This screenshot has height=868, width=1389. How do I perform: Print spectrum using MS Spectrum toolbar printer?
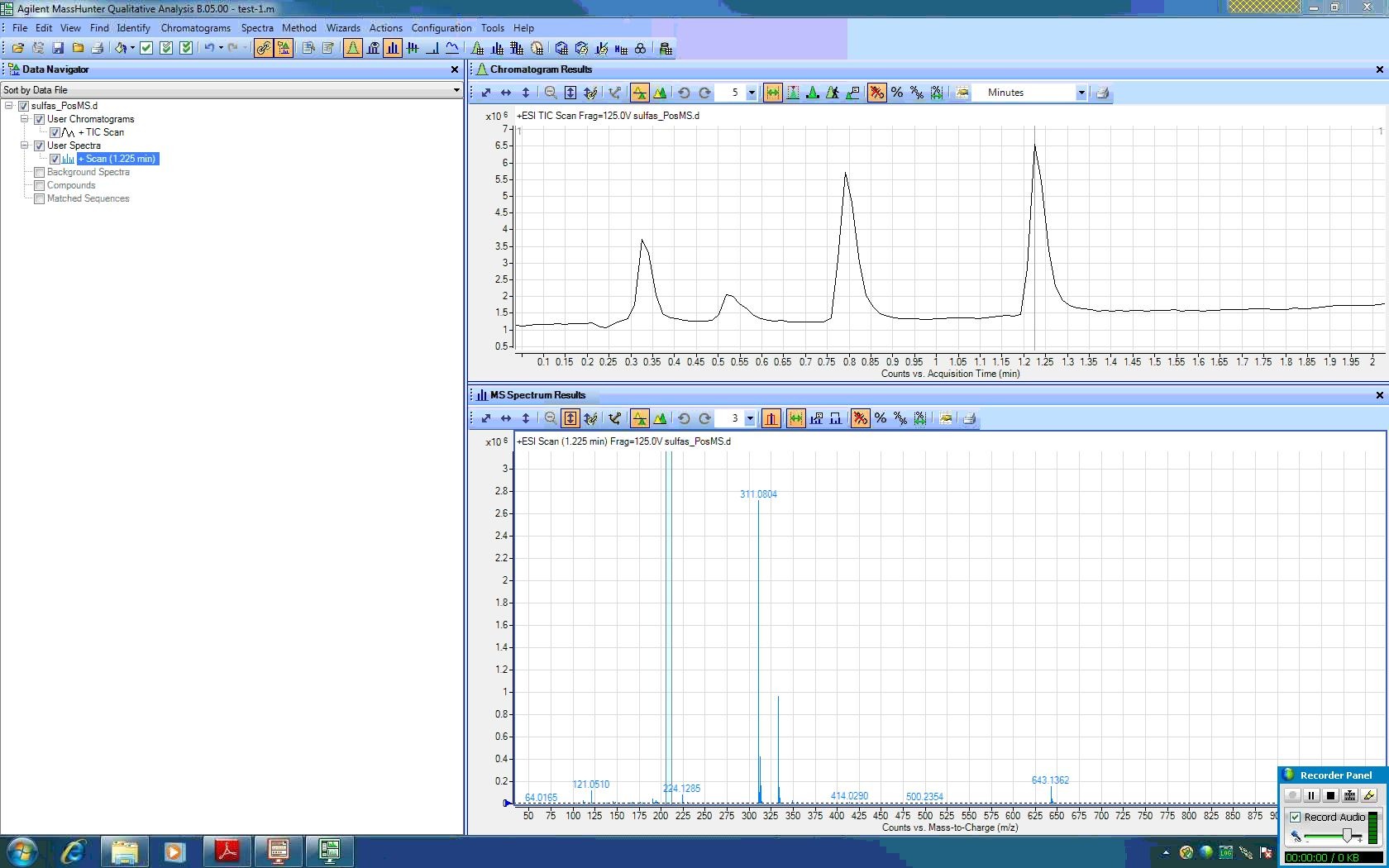coord(970,418)
